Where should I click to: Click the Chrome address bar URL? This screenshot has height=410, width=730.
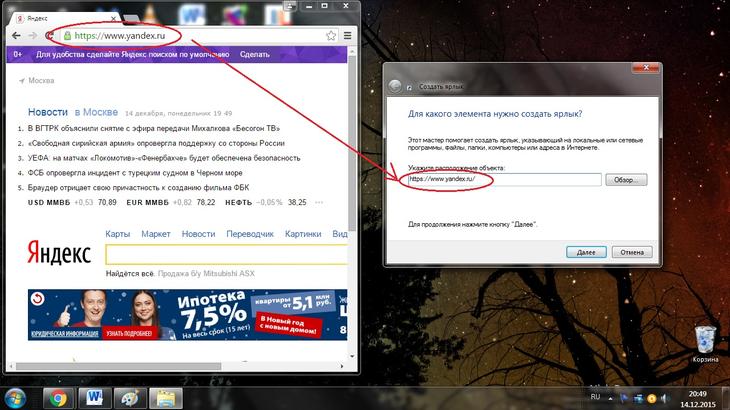(120, 36)
